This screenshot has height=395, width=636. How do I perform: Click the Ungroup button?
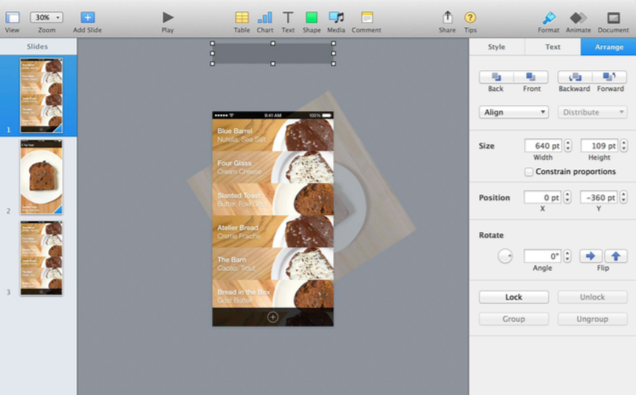[x=592, y=319]
